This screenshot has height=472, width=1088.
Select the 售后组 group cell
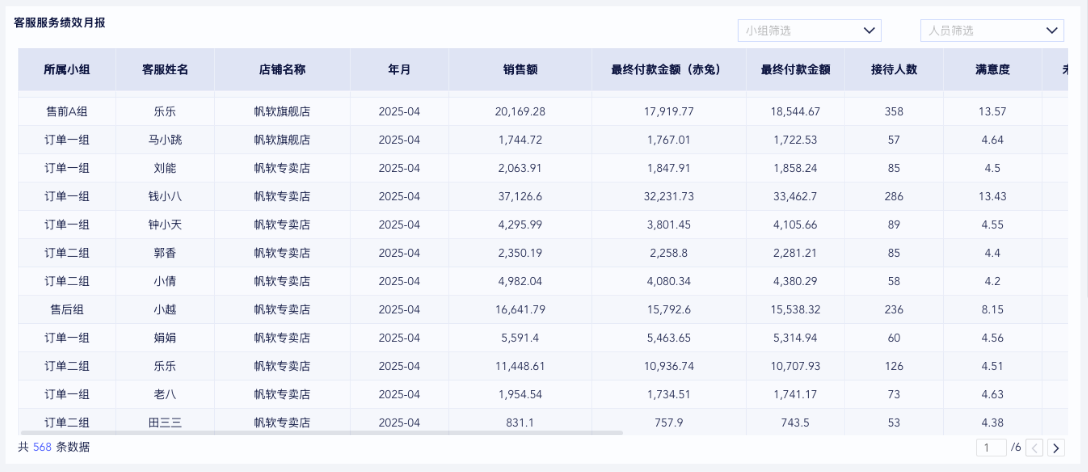pyautogui.click(x=67, y=309)
